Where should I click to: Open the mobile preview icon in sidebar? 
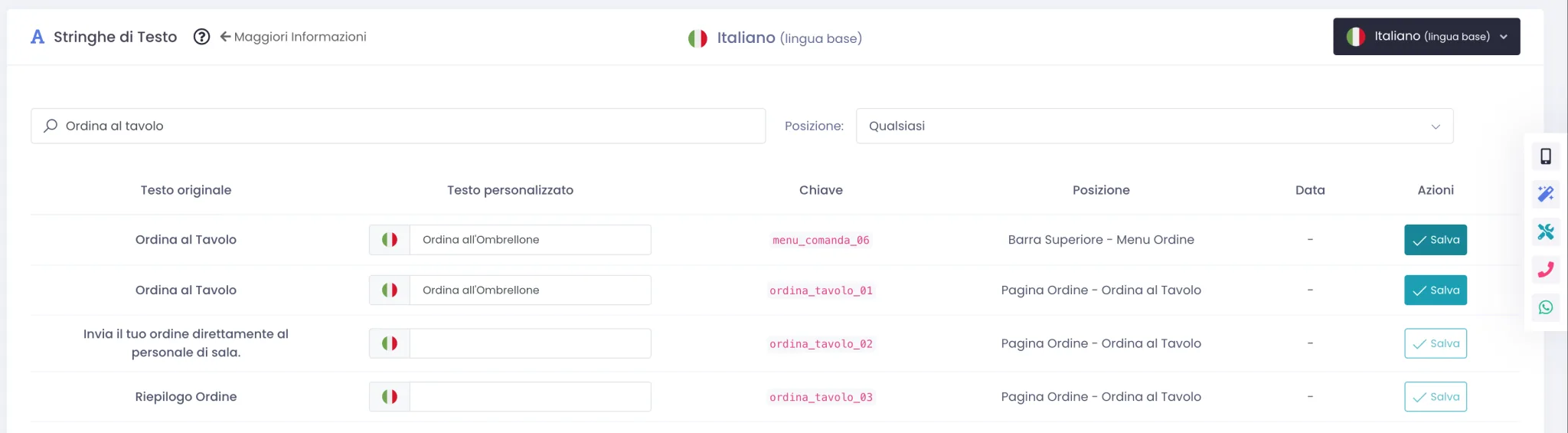[x=1546, y=156]
